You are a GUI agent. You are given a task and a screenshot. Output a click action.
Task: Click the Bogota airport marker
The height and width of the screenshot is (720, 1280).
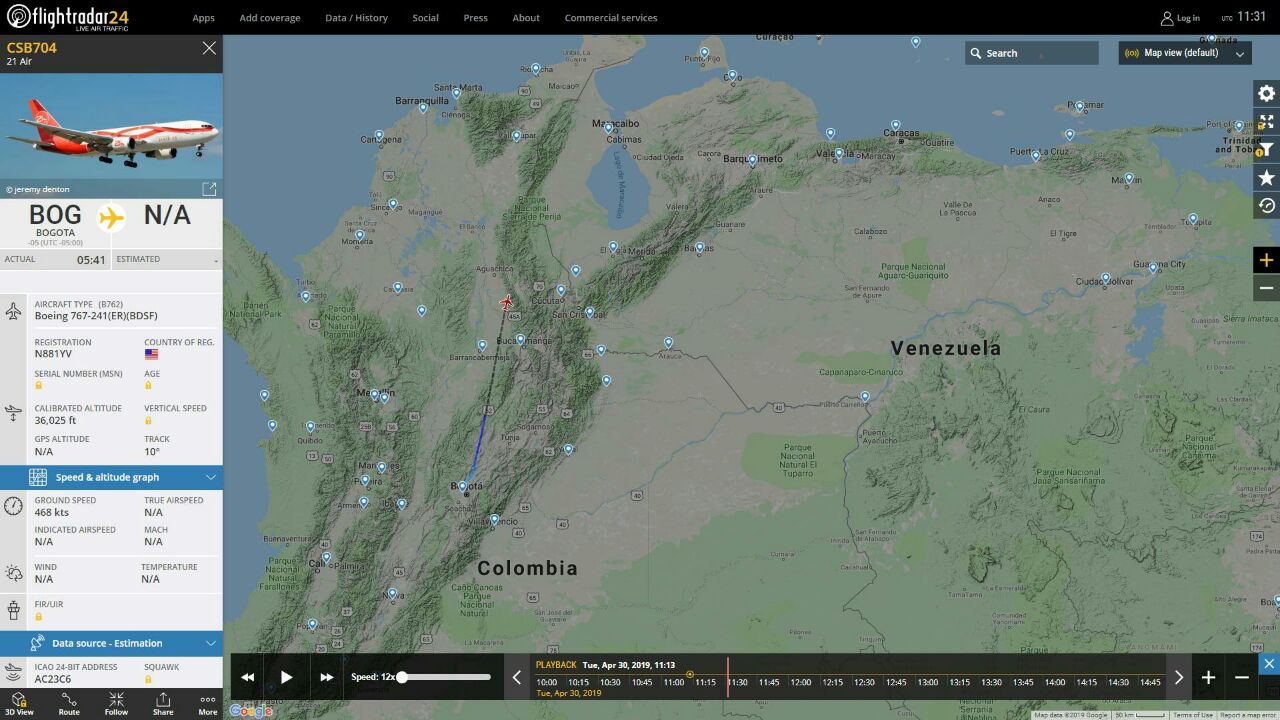pos(462,486)
